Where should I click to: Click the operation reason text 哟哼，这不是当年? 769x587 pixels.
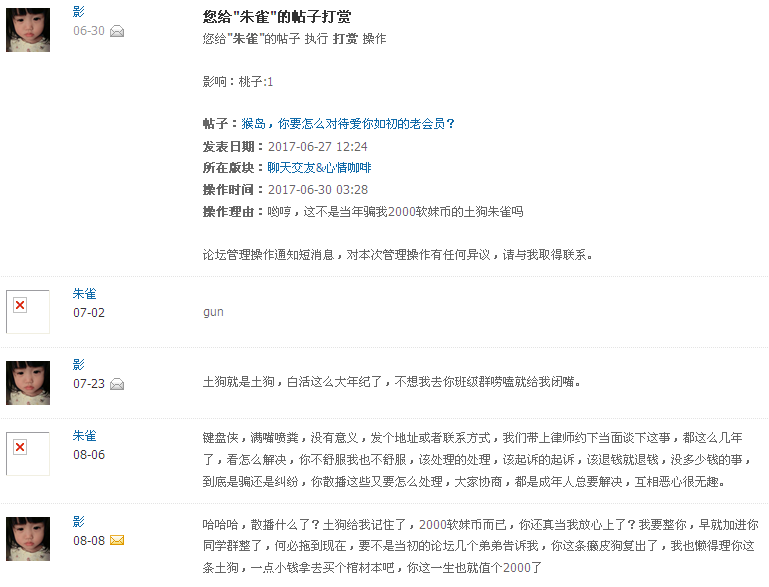(395, 212)
